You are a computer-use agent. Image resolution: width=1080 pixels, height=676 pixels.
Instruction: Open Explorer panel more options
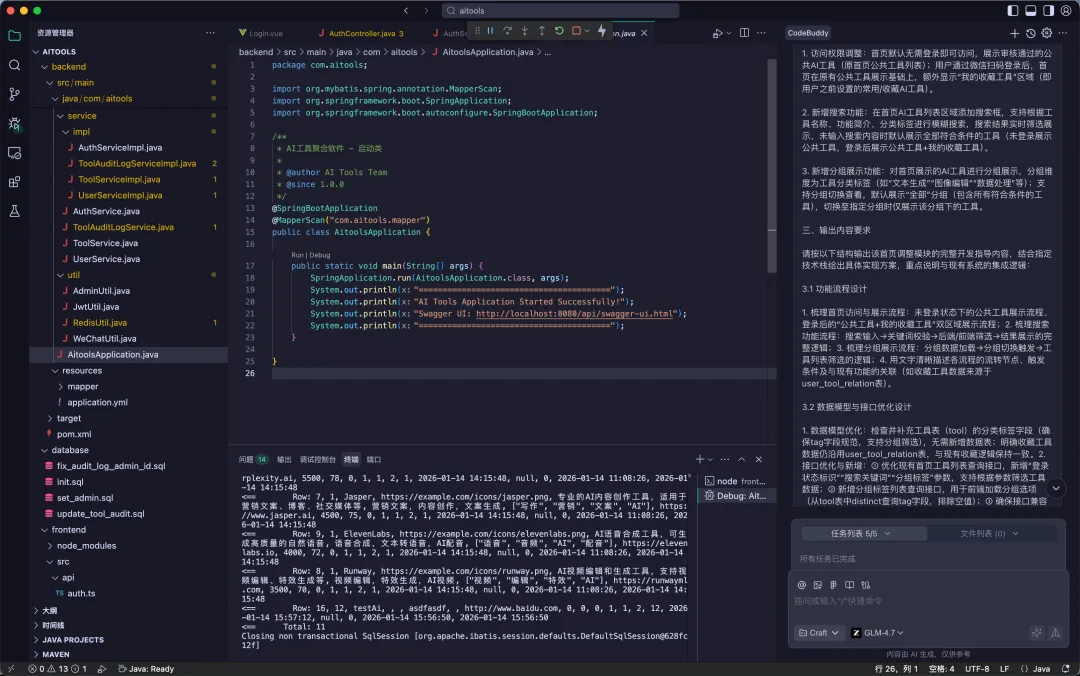click(x=210, y=32)
